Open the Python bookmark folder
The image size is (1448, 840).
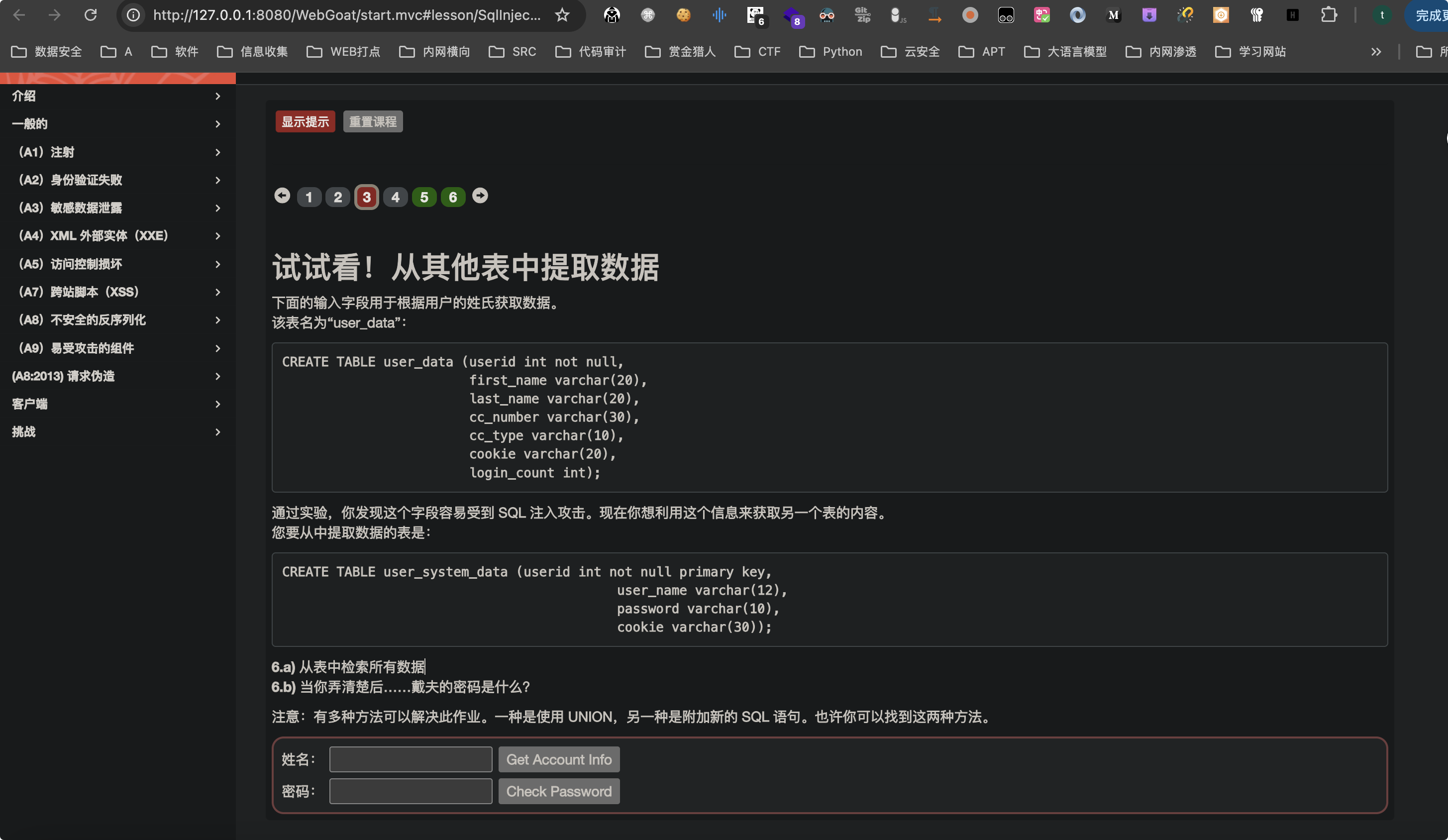(830, 52)
